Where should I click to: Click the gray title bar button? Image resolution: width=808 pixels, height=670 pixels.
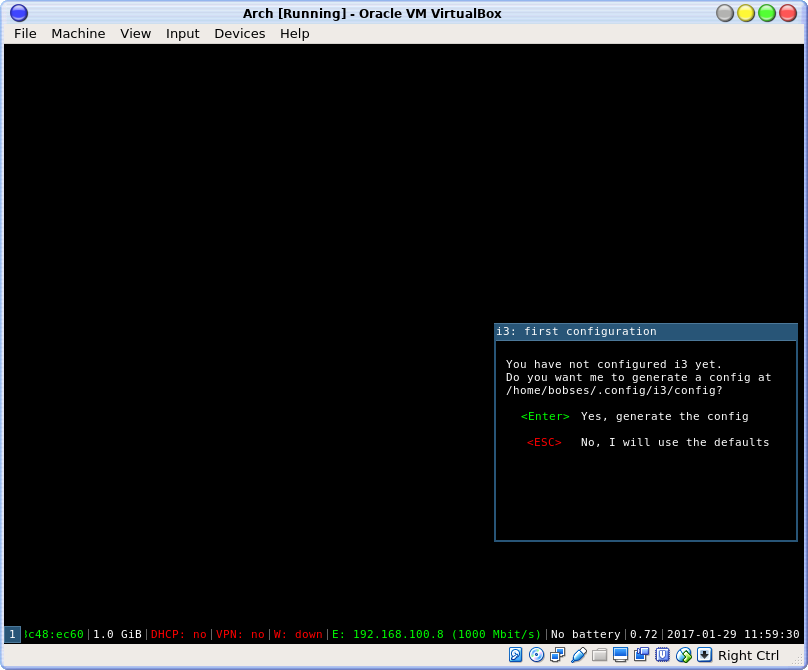point(725,13)
